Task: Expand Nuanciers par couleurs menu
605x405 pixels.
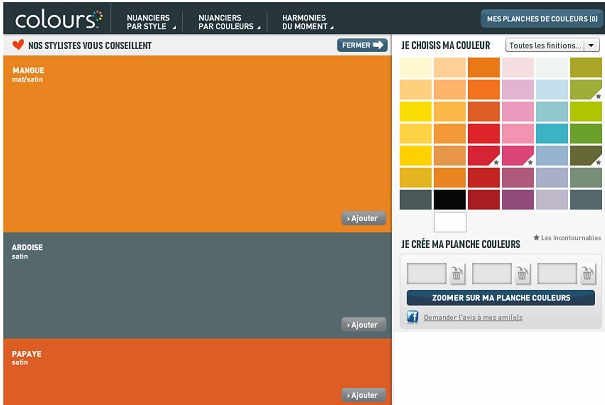Action: (x=224, y=21)
